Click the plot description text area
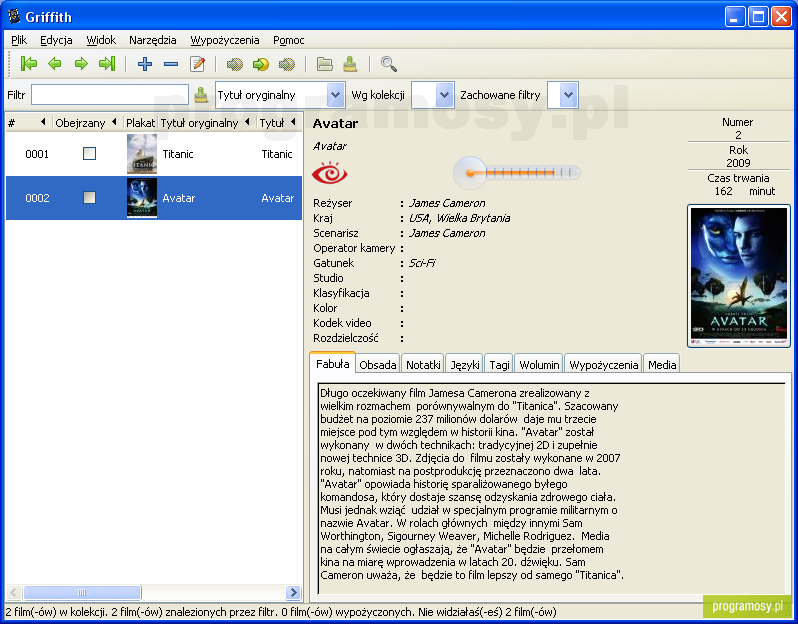 point(551,488)
